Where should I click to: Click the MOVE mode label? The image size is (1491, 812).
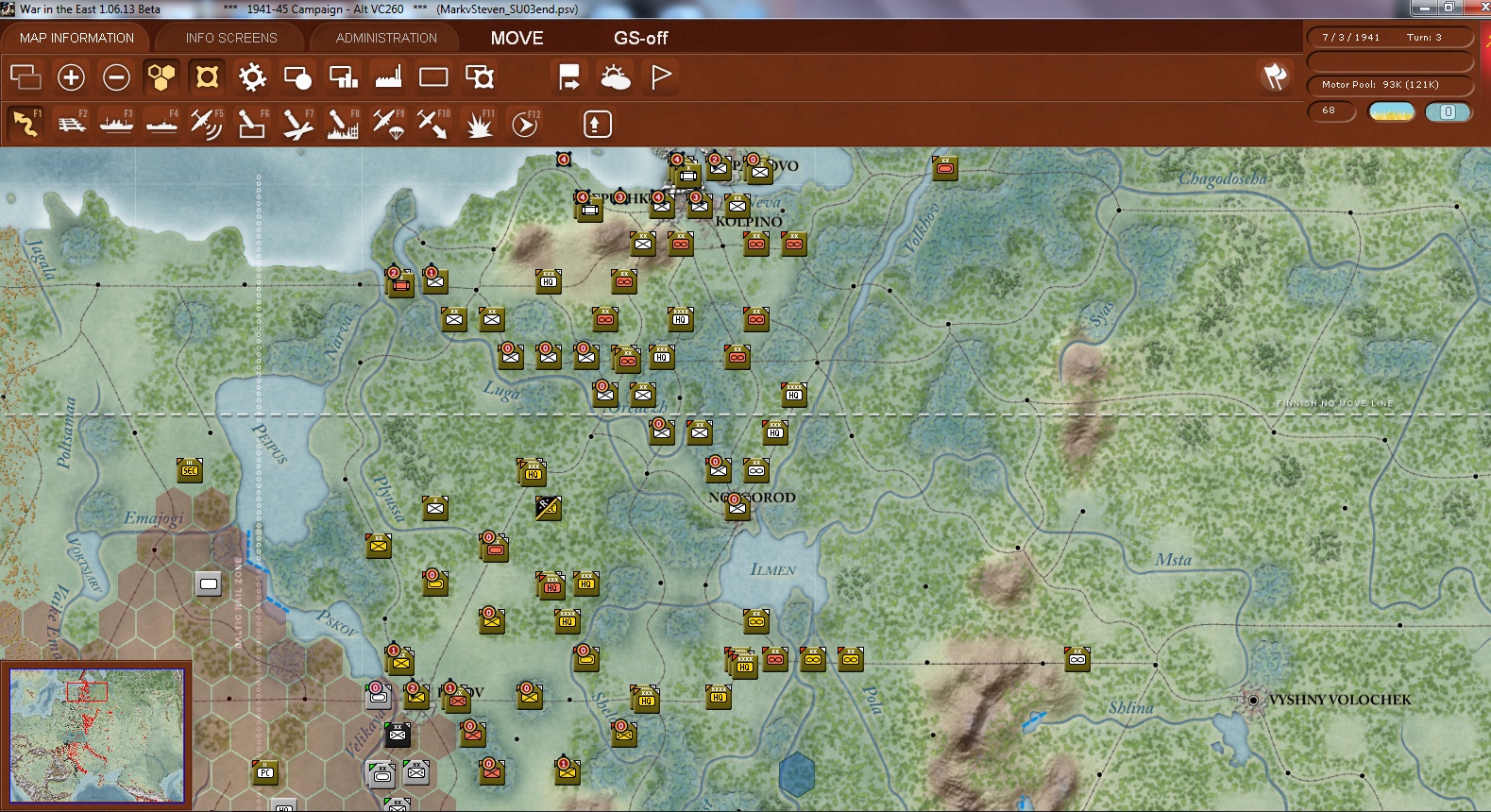517,38
